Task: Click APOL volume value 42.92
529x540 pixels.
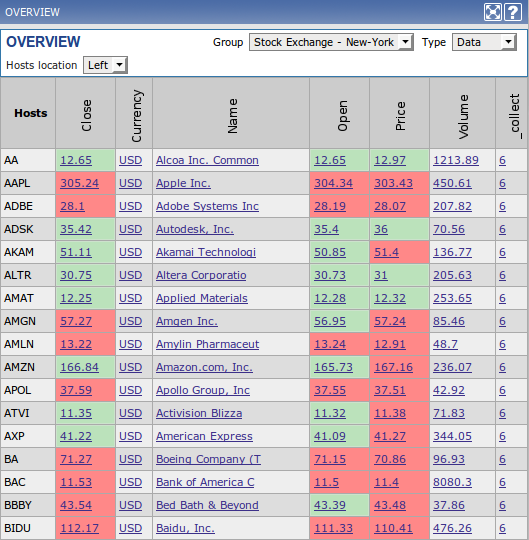Action: pyautogui.click(x=449, y=391)
